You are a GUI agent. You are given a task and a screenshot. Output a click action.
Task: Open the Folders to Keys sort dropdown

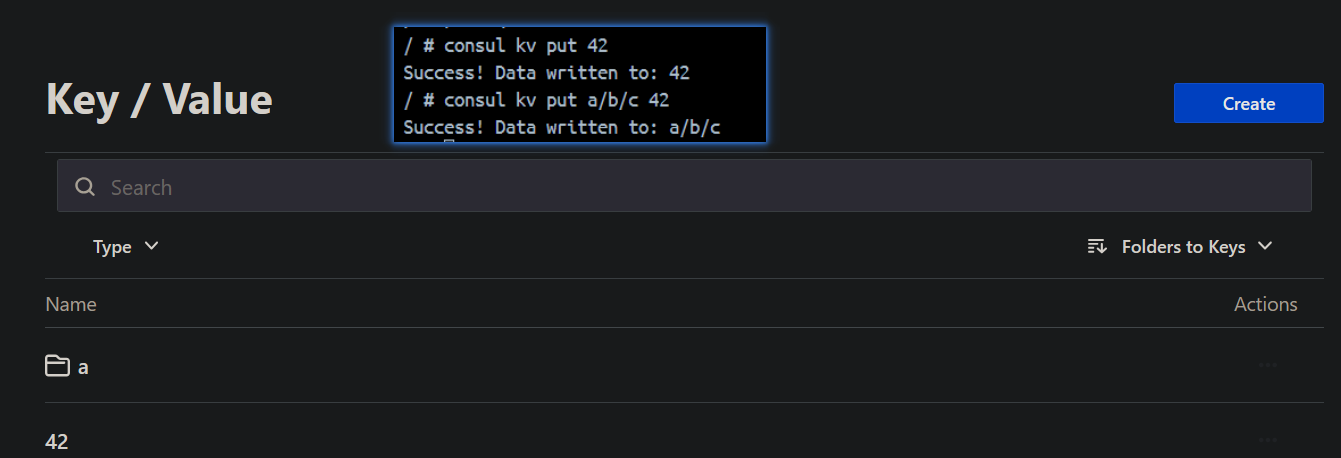coord(1182,246)
